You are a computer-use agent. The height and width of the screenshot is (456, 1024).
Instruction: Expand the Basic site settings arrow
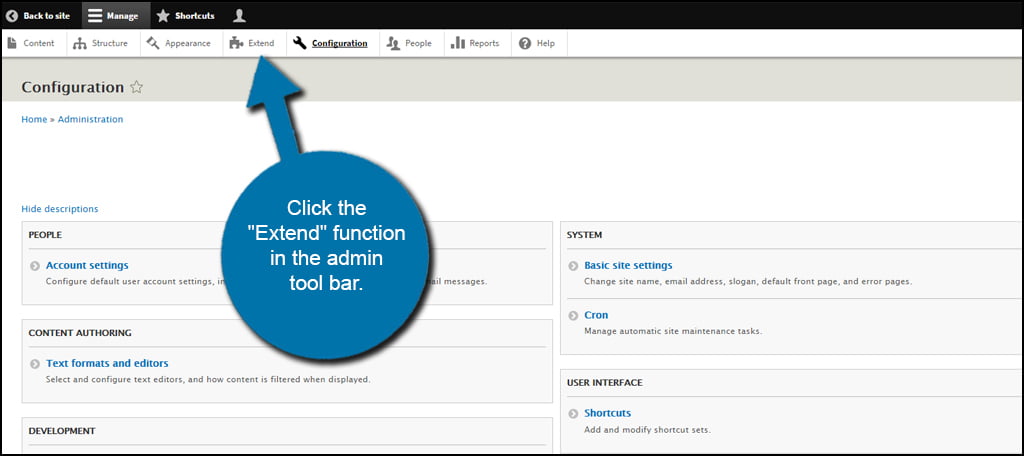[573, 266]
